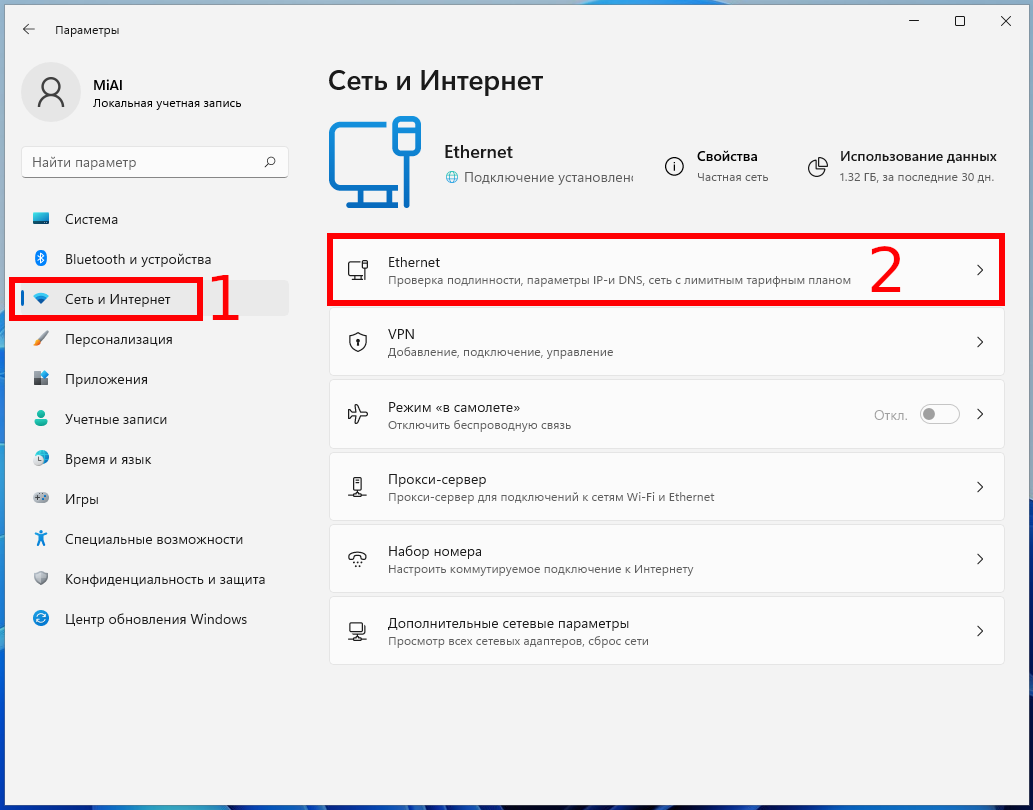1033x810 pixels.
Task: Expand Дополнительные сетевые параметры chevron
Action: click(980, 631)
